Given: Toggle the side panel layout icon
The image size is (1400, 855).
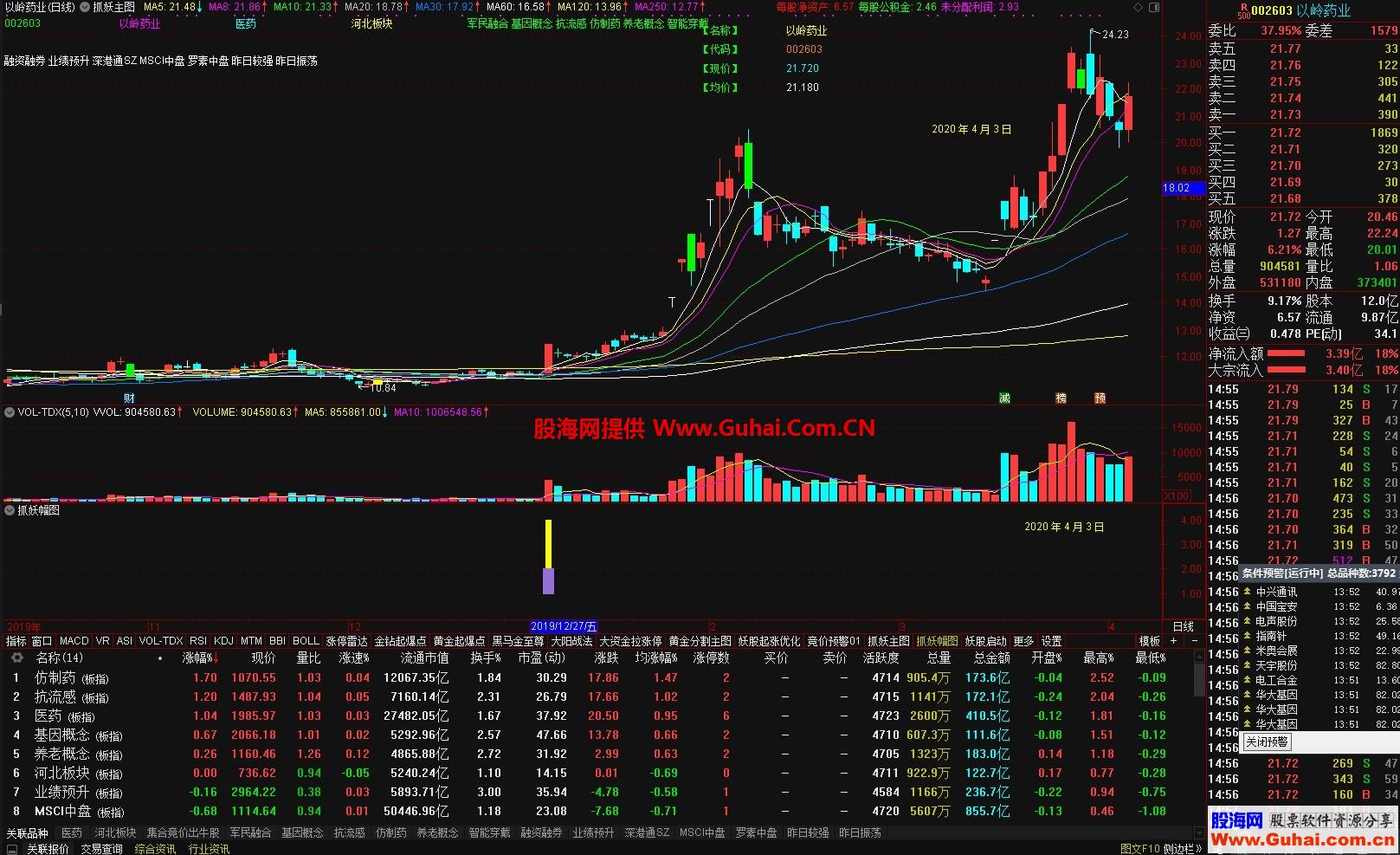Looking at the screenshot, I should tap(1153, 7).
